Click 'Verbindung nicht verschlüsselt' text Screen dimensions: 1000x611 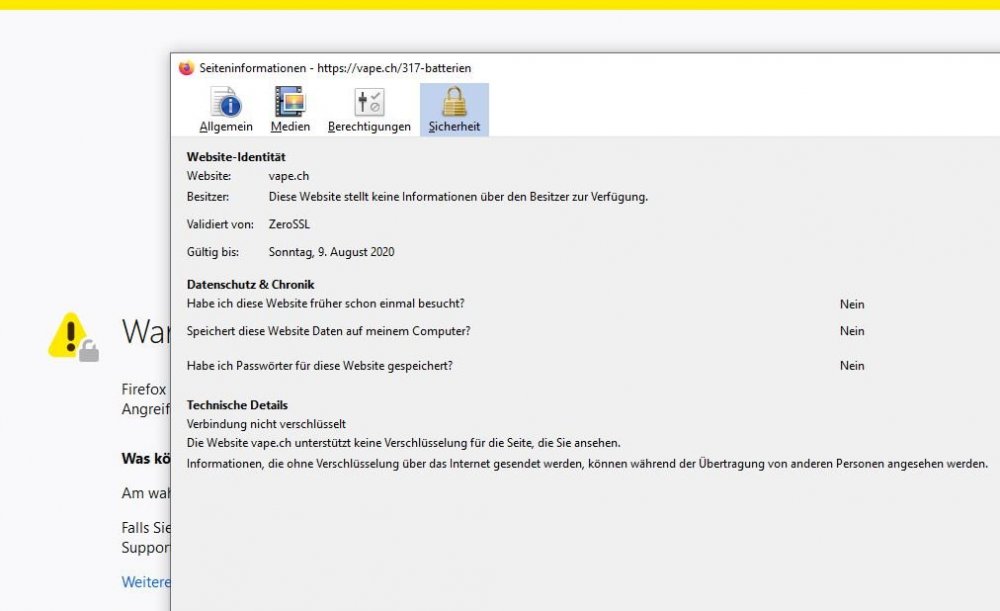[x=266, y=424]
